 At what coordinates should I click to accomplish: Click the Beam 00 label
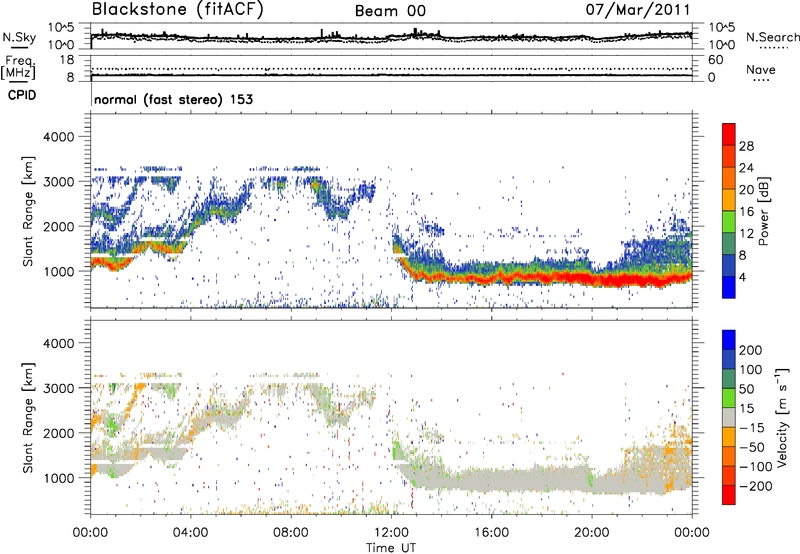point(390,11)
